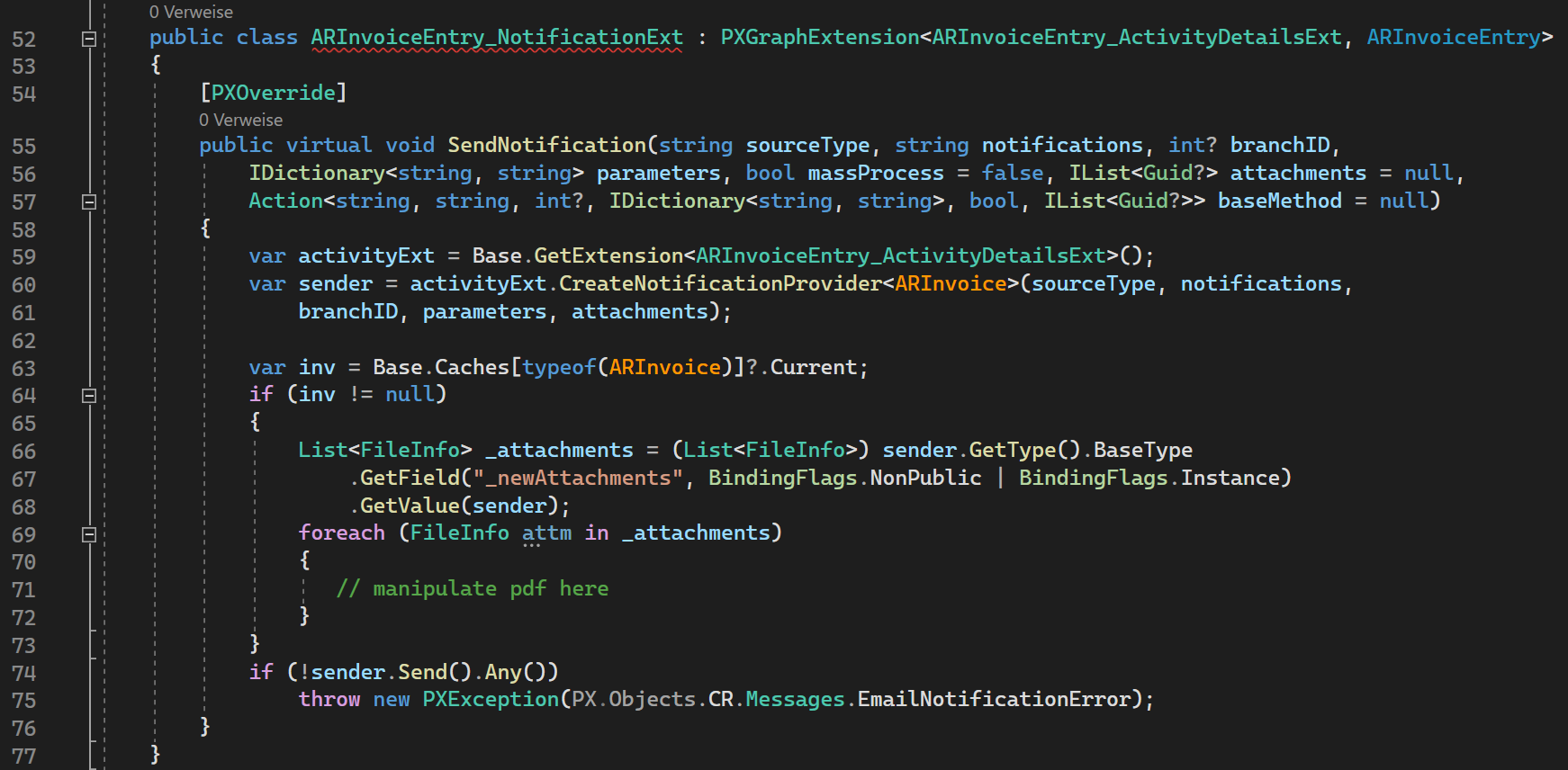Image resolution: width=1568 pixels, height=770 pixels.
Task: Click class name ARInvoiceEntry_NotificationExt
Action: [497, 38]
